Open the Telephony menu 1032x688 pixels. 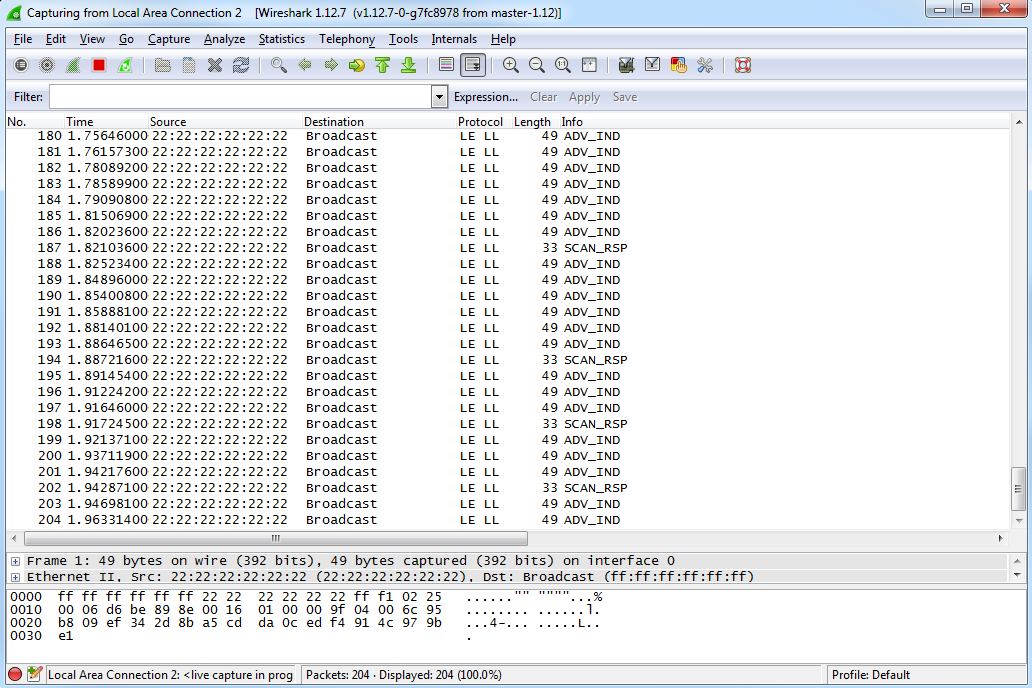(x=346, y=39)
